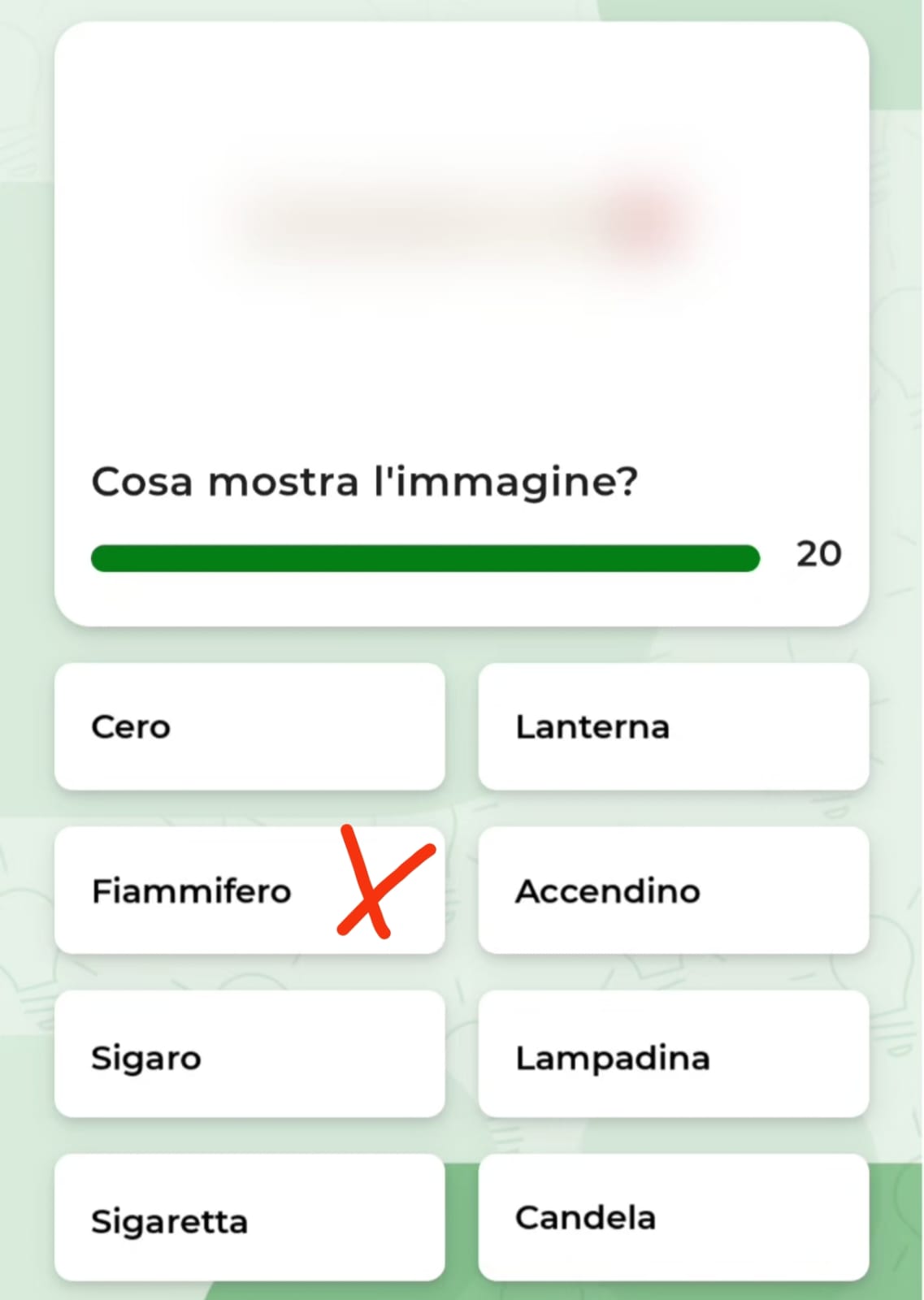This screenshot has width=924, height=1300.
Task: Click the green countdown progress bar
Action: pyautogui.click(x=424, y=558)
